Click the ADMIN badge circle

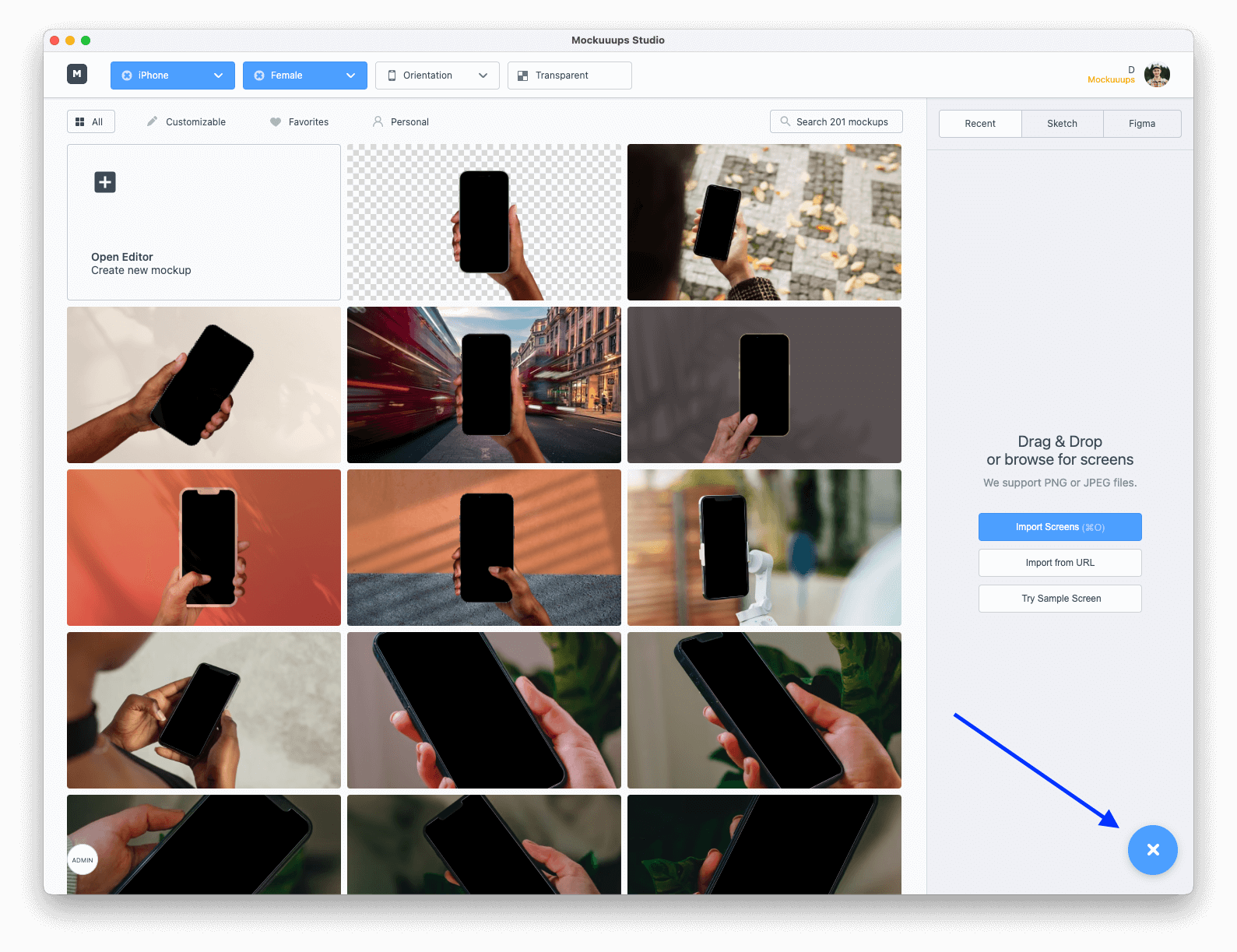tap(83, 860)
